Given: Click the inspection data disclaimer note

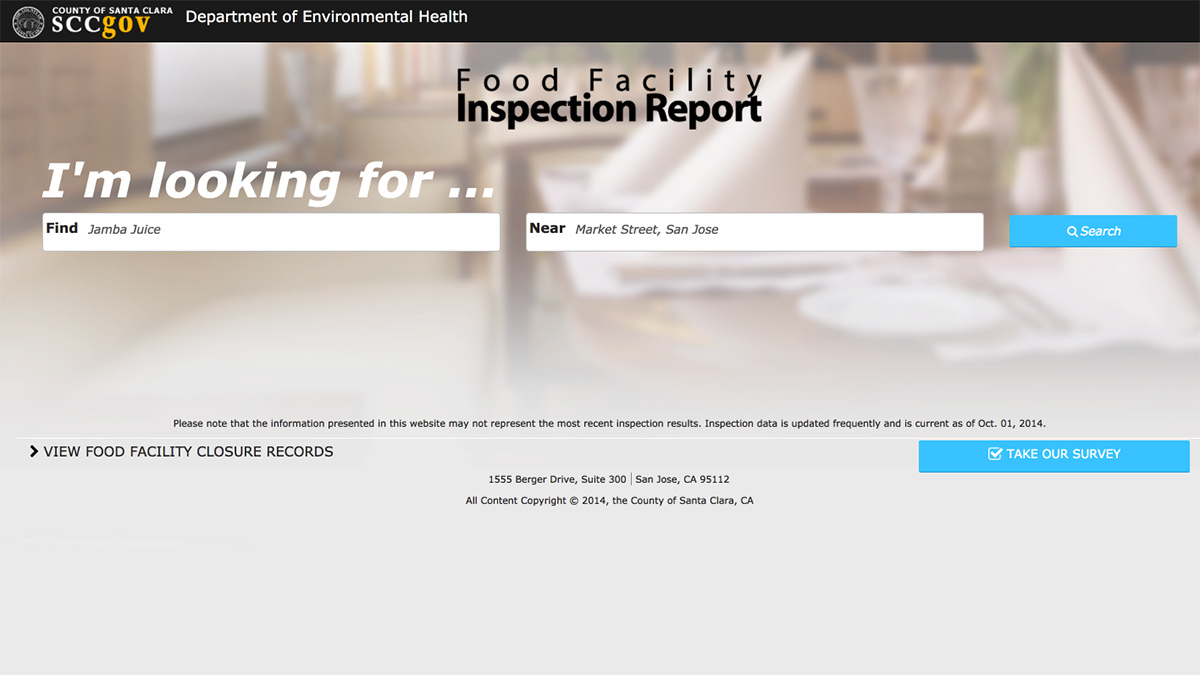Looking at the screenshot, I should pos(609,424).
